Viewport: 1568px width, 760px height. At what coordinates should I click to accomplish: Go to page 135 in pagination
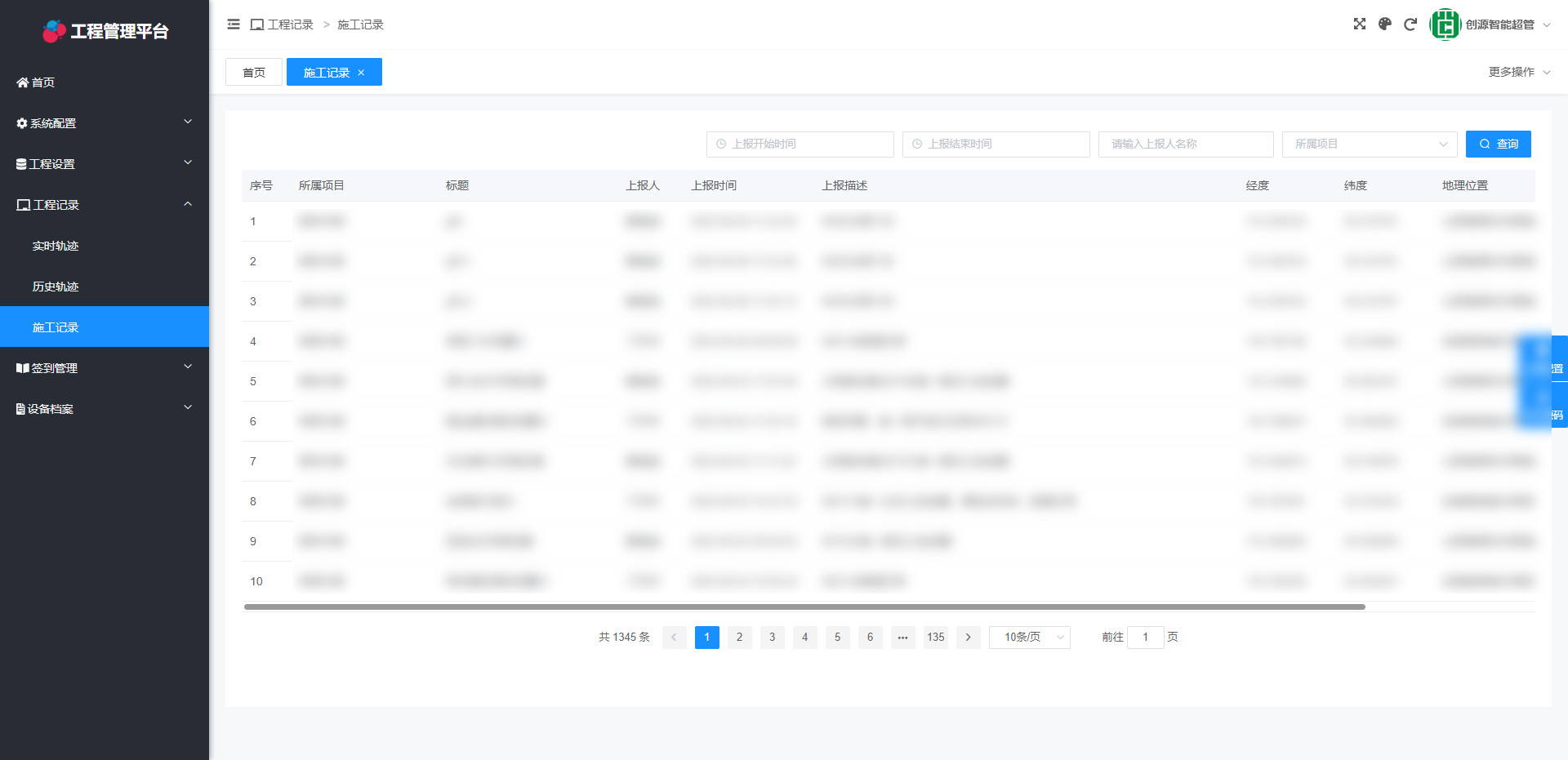tap(935, 638)
